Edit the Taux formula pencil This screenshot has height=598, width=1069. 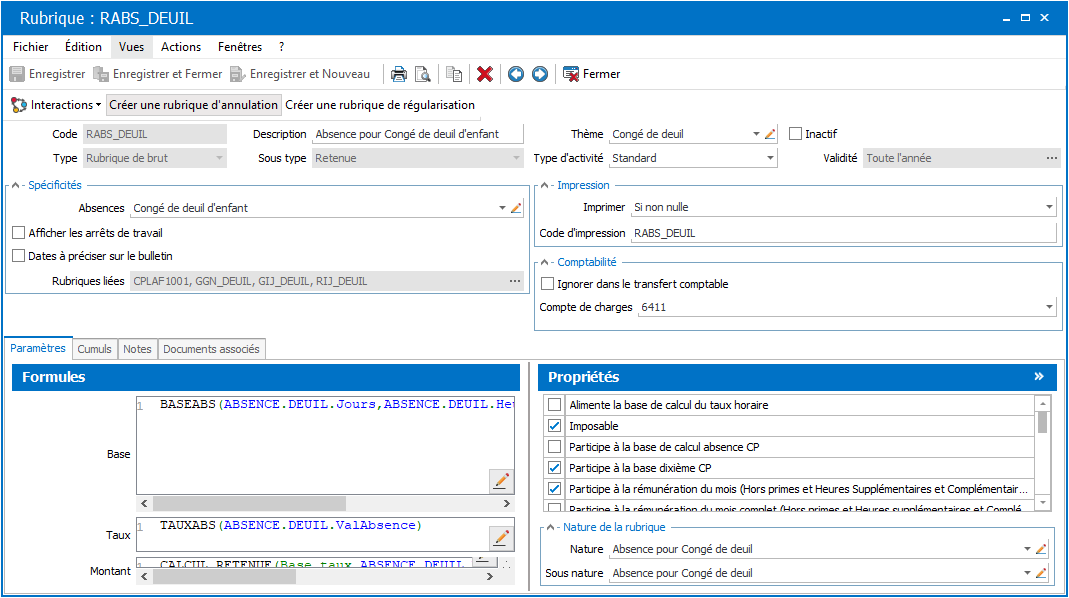tap(501, 538)
